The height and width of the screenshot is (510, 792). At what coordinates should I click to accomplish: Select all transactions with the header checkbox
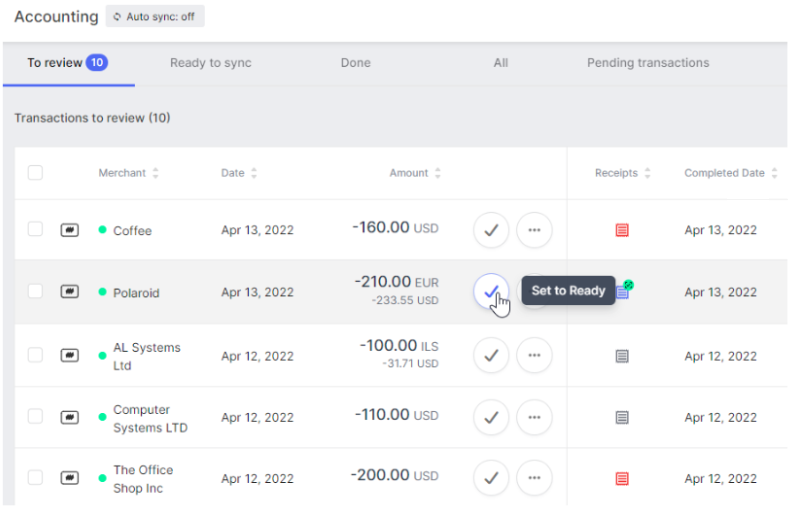pos(35,173)
